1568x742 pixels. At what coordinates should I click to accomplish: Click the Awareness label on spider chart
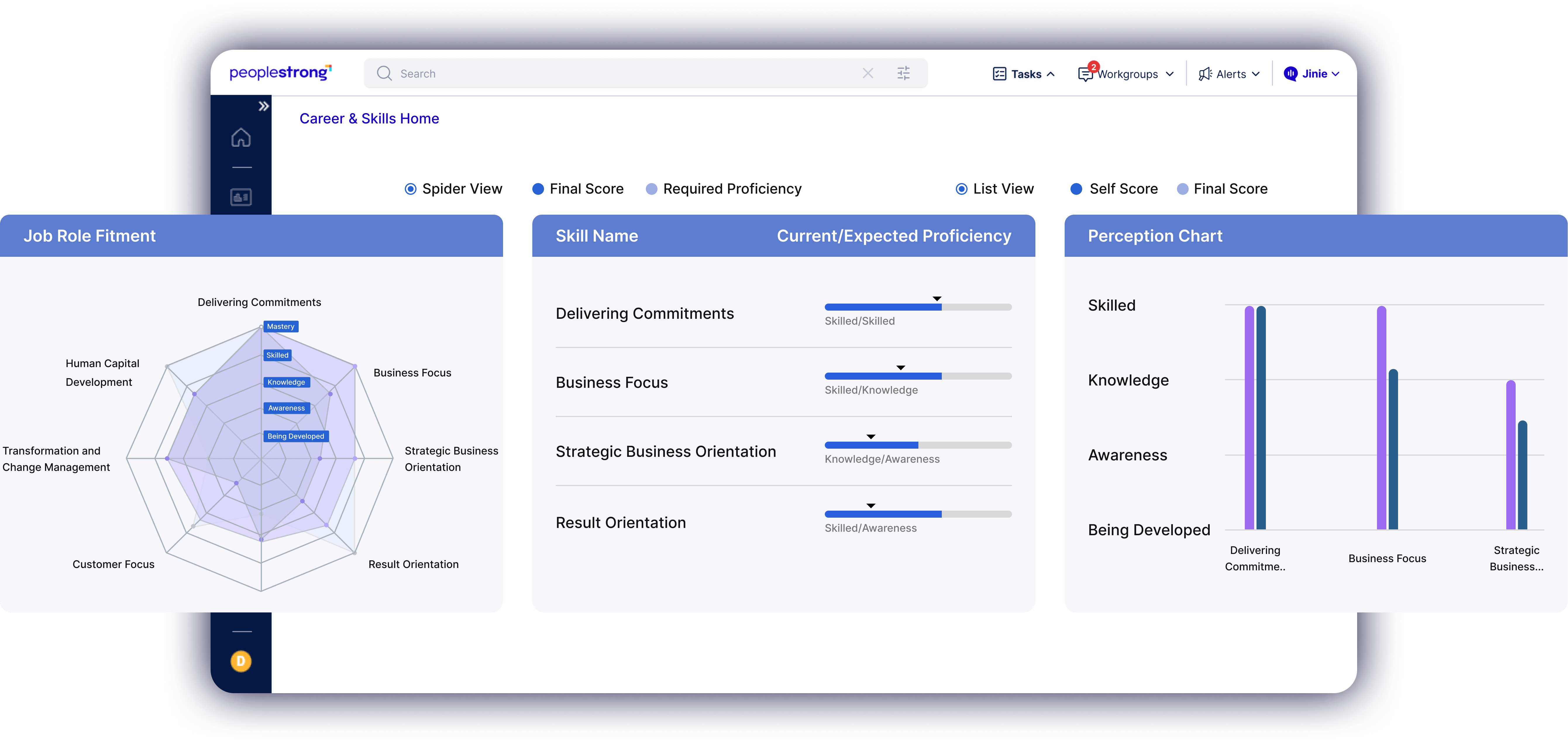287,408
